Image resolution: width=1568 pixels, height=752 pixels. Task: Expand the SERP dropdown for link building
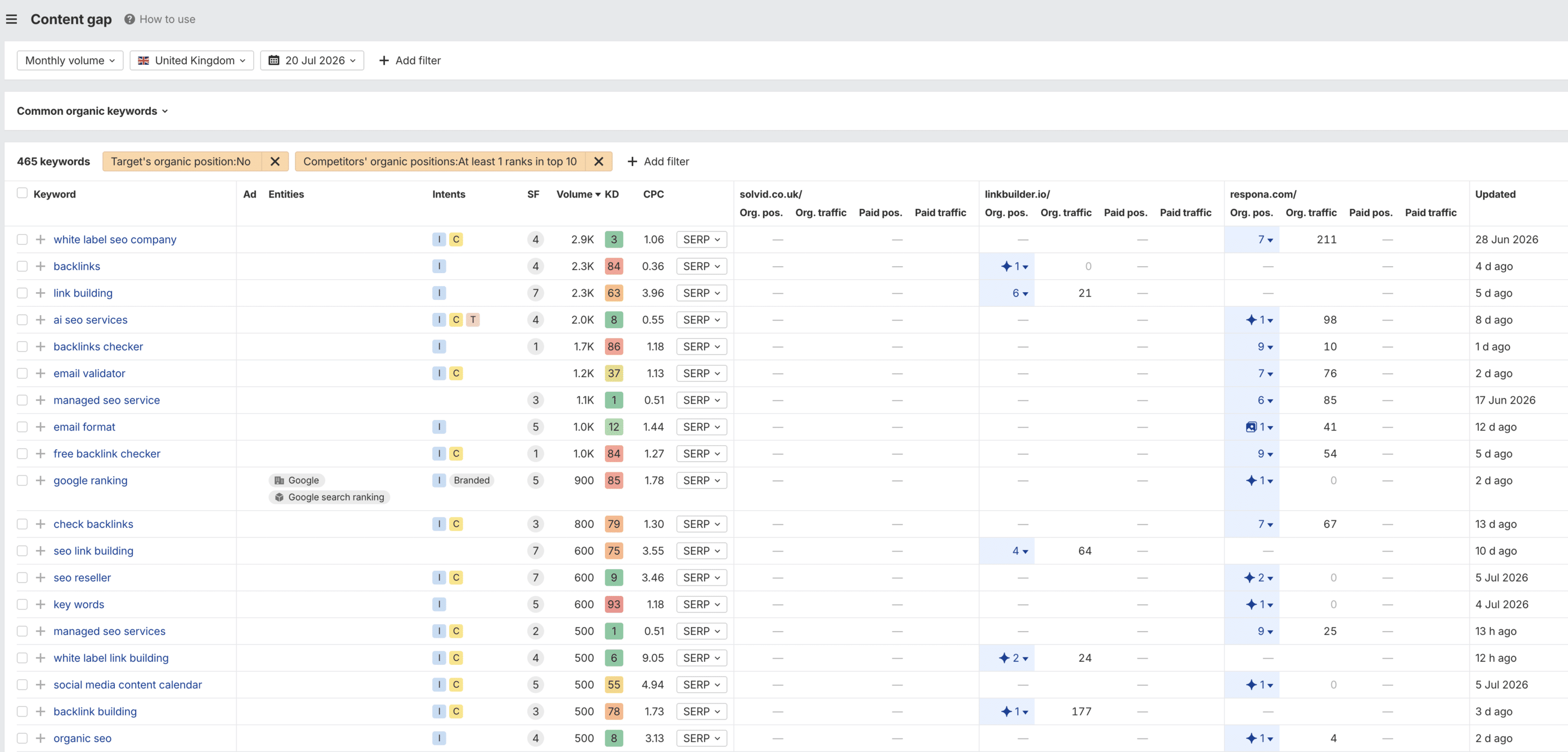click(701, 293)
